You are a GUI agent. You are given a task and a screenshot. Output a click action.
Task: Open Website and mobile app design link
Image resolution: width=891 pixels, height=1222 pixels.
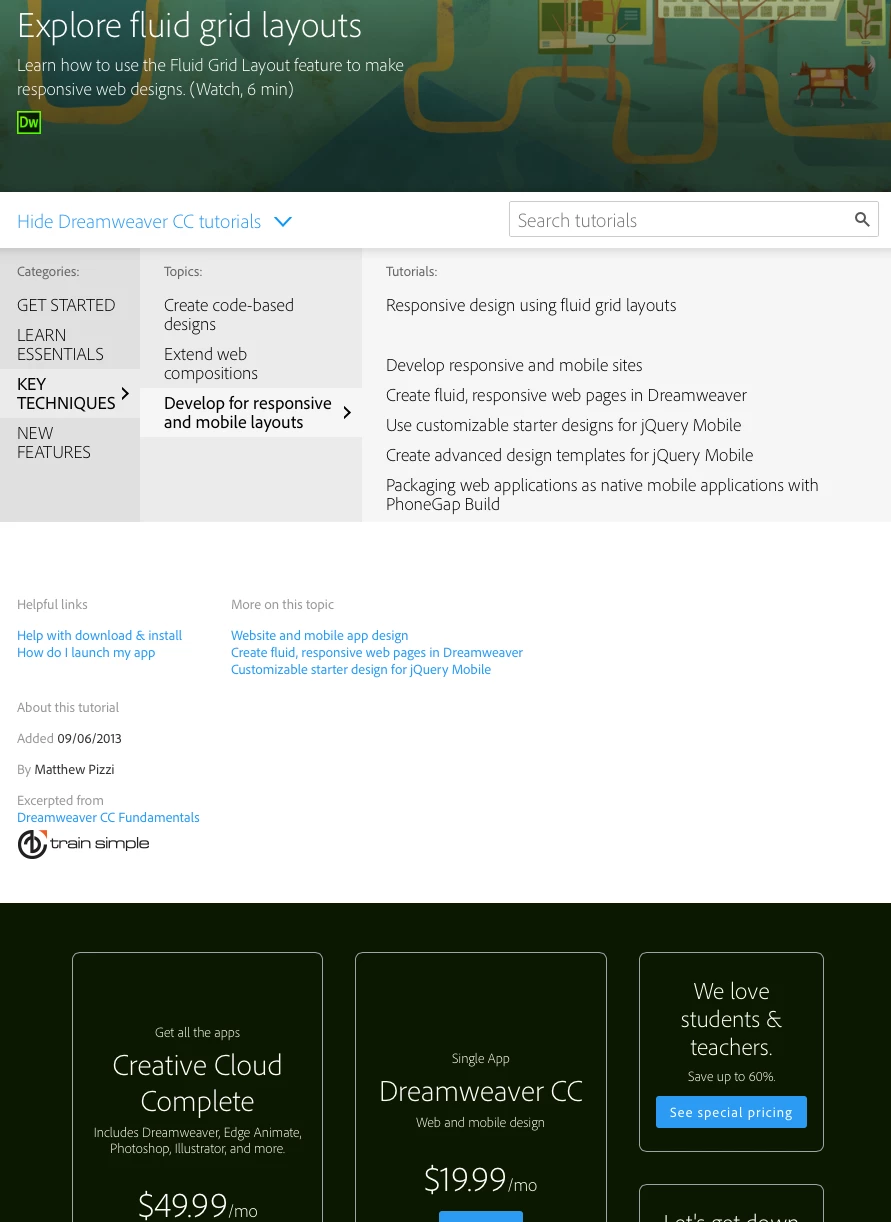click(319, 635)
